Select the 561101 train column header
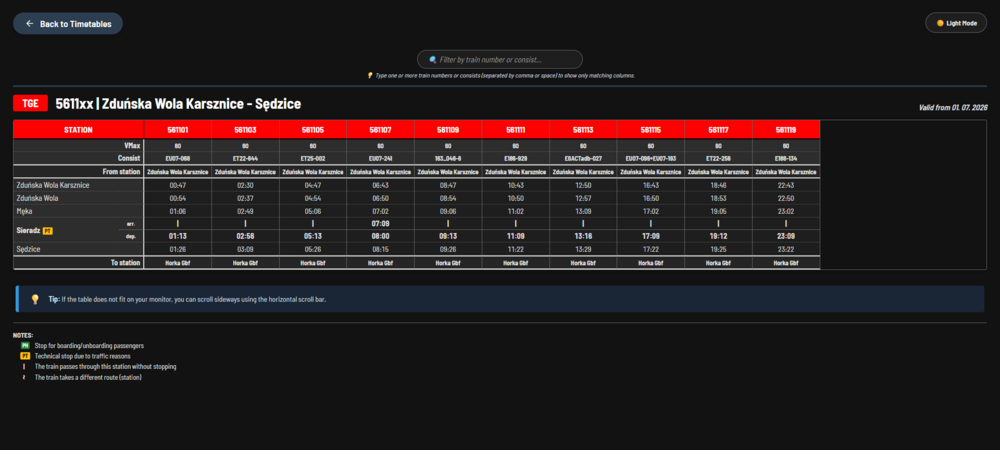 tap(178, 130)
